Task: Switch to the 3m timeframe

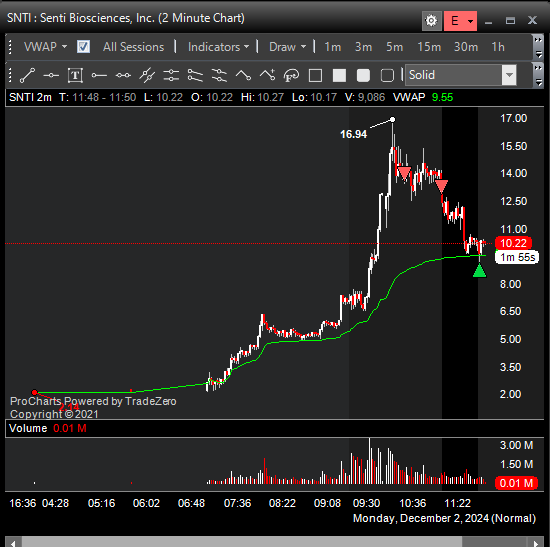Action: click(x=363, y=47)
